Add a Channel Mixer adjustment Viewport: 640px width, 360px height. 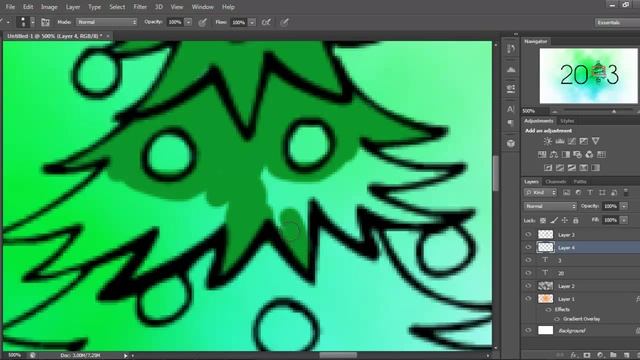(589, 155)
